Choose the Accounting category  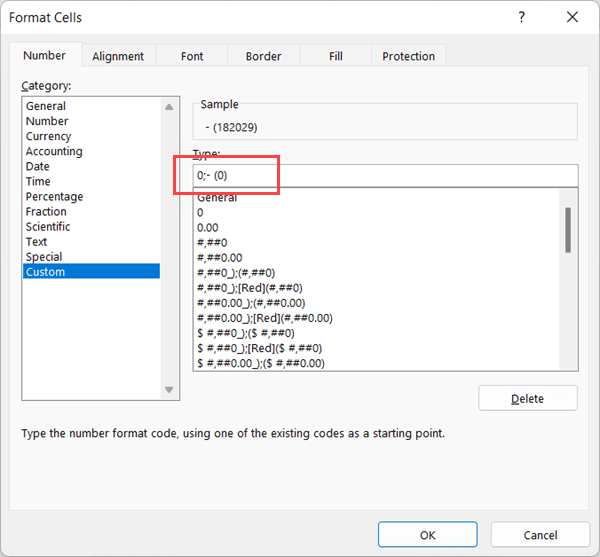point(54,151)
